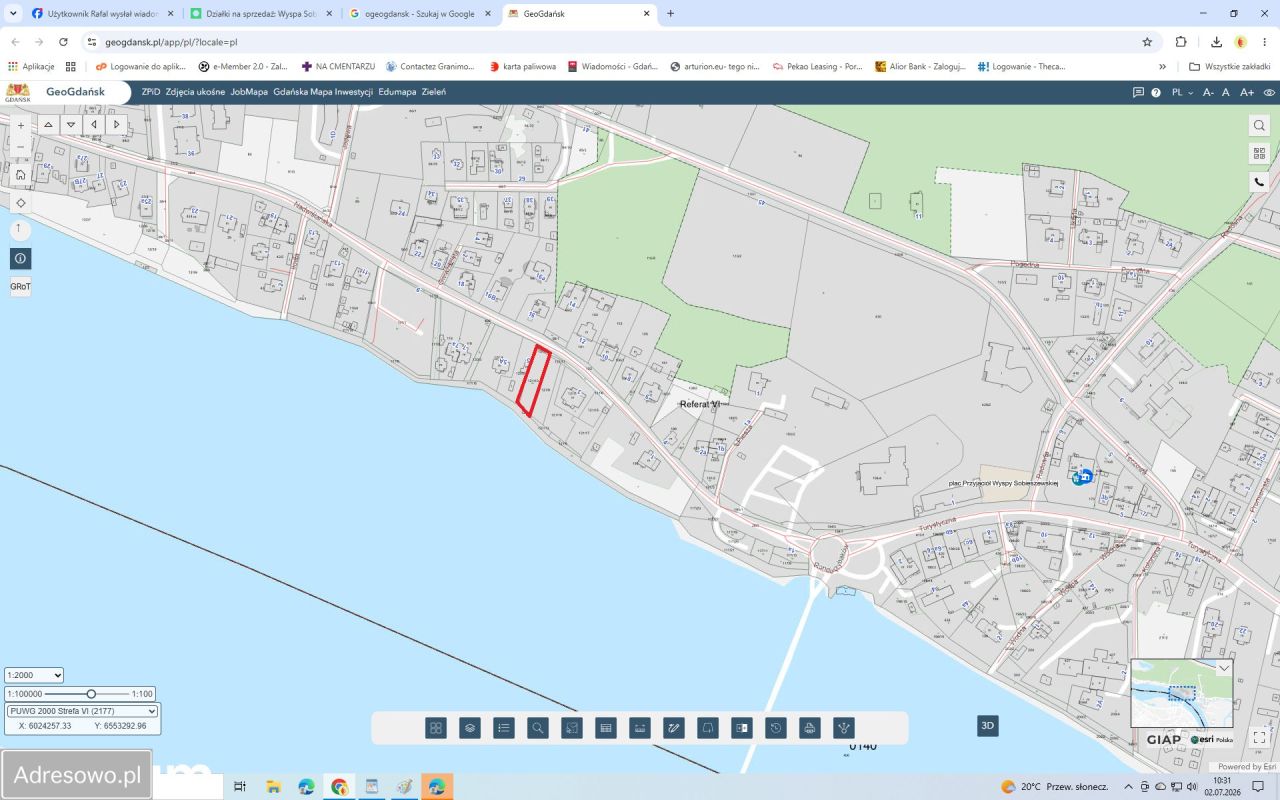Pan the map down with the arrow
1280x800 pixels.
point(71,125)
